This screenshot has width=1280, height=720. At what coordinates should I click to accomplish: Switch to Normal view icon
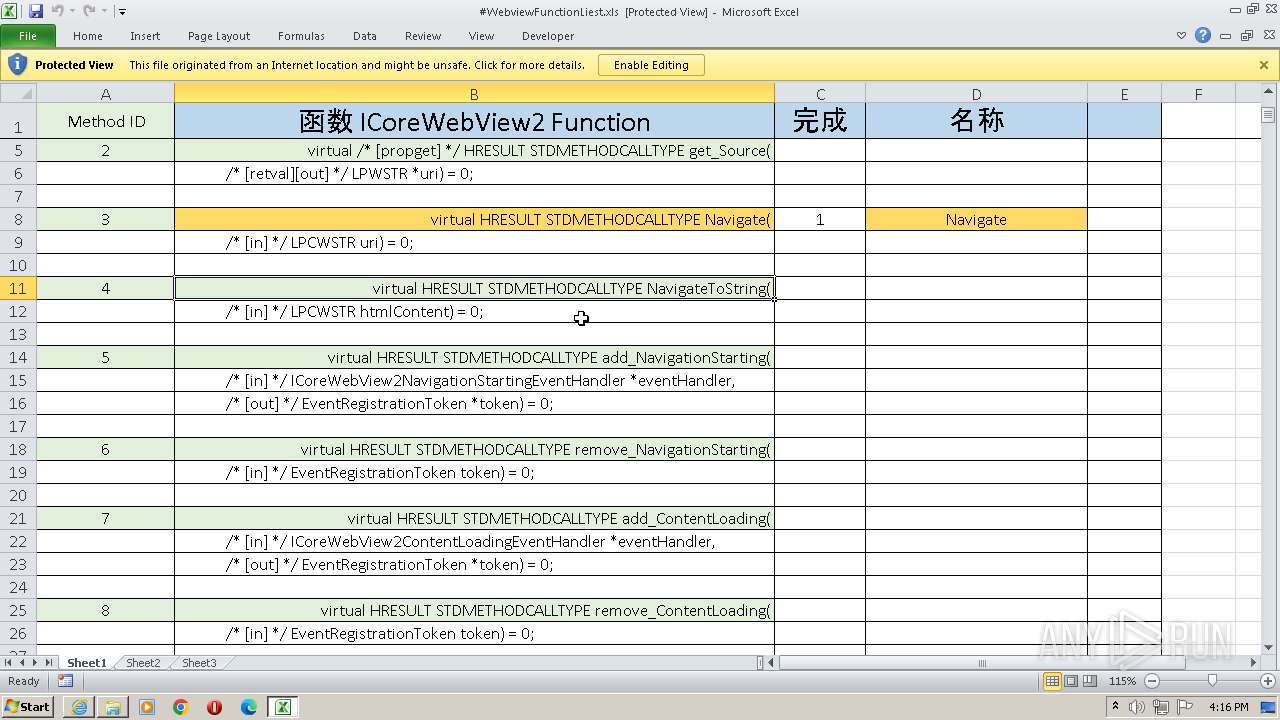click(x=1052, y=681)
